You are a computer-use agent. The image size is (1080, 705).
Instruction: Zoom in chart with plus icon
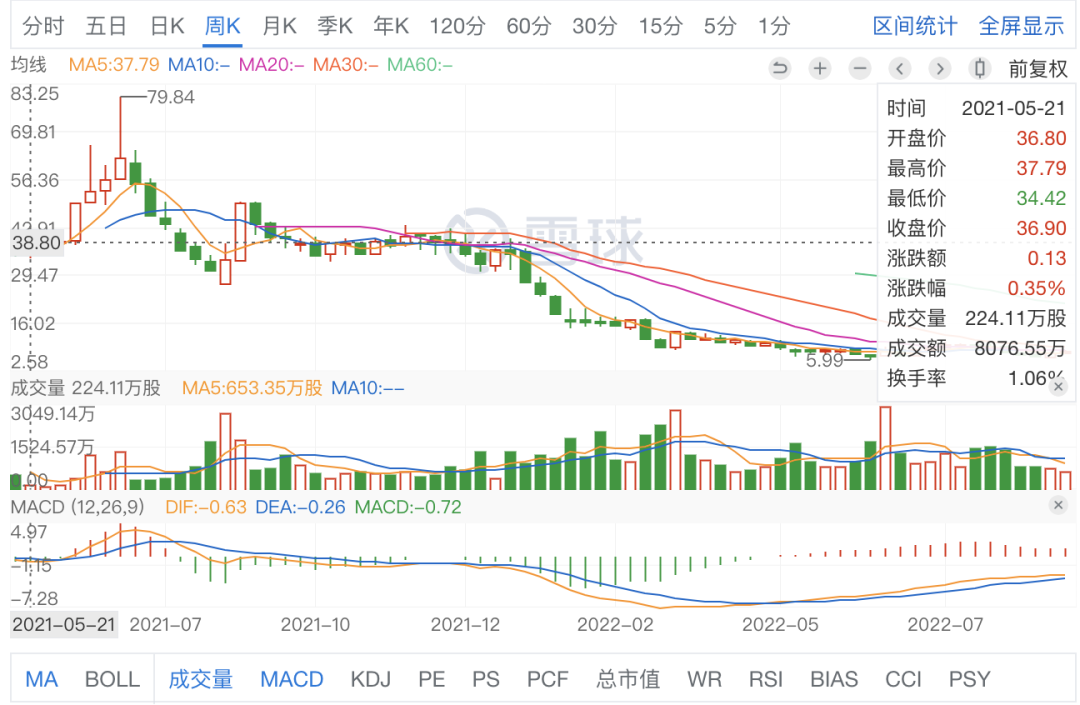[820, 68]
